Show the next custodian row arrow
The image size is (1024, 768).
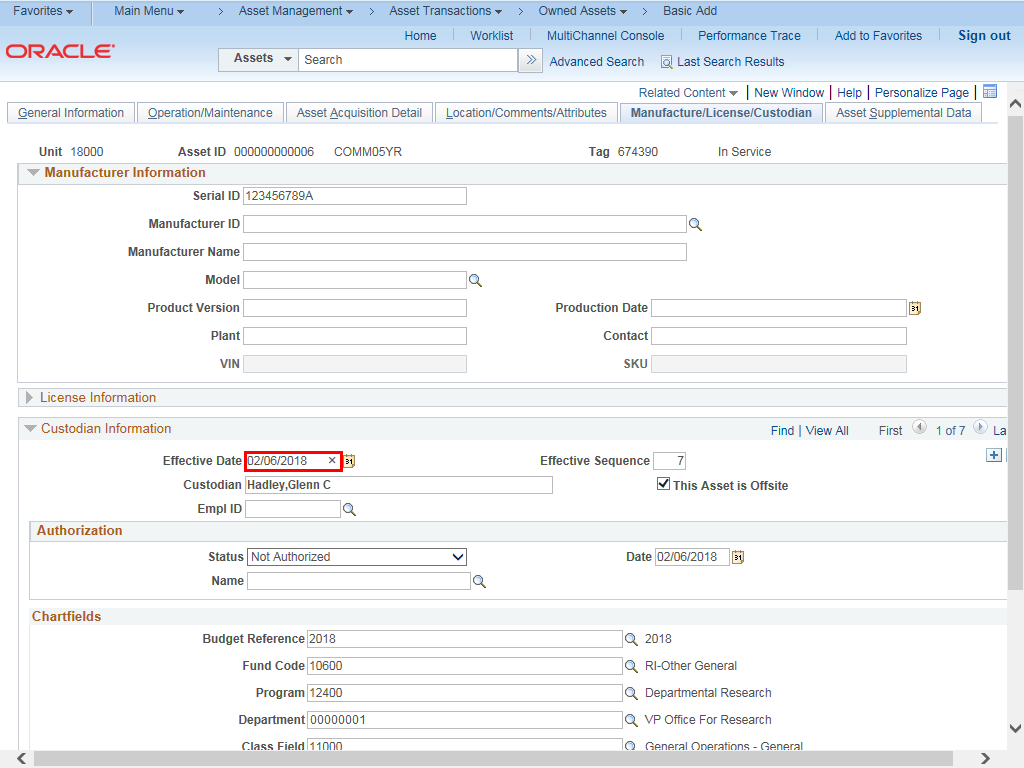pos(979,428)
